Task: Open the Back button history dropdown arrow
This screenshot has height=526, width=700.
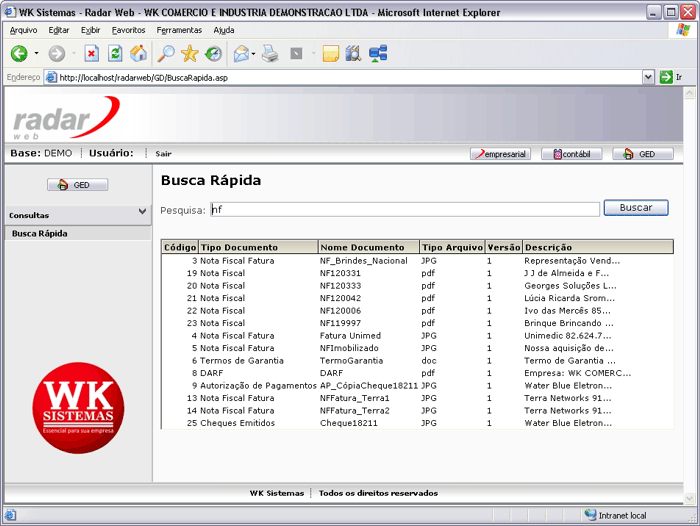Action: click(36, 54)
